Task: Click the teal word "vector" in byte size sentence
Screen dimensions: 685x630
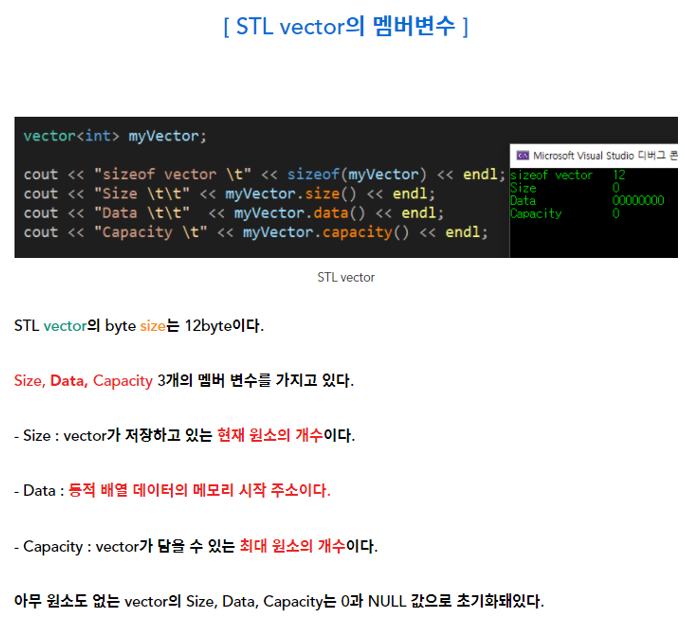Action: point(65,326)
